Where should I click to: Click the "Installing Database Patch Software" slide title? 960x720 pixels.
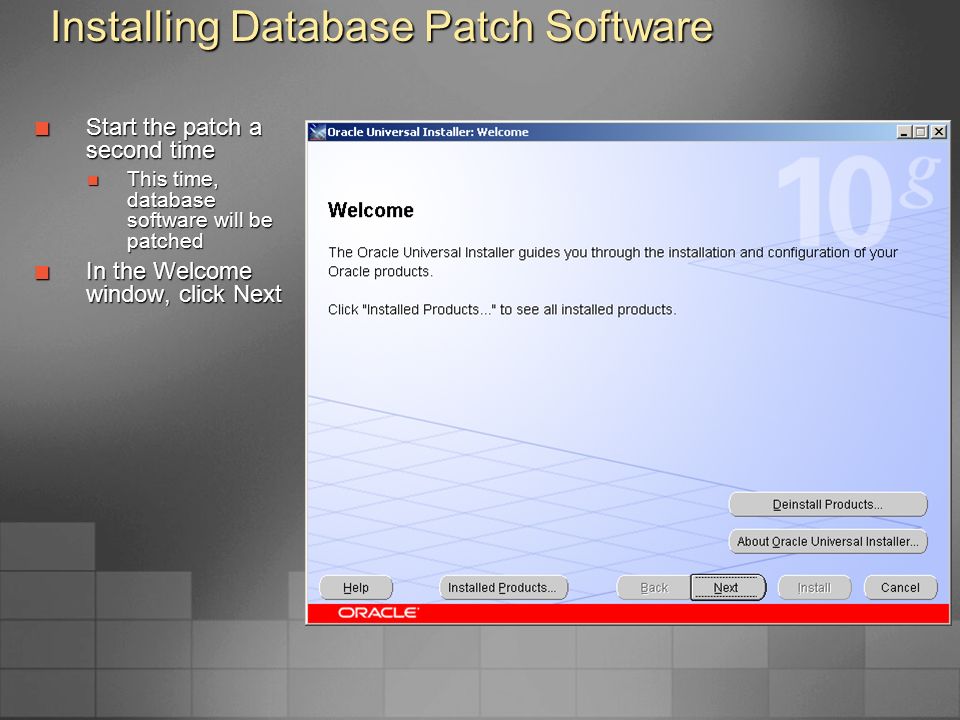(382, 28)
